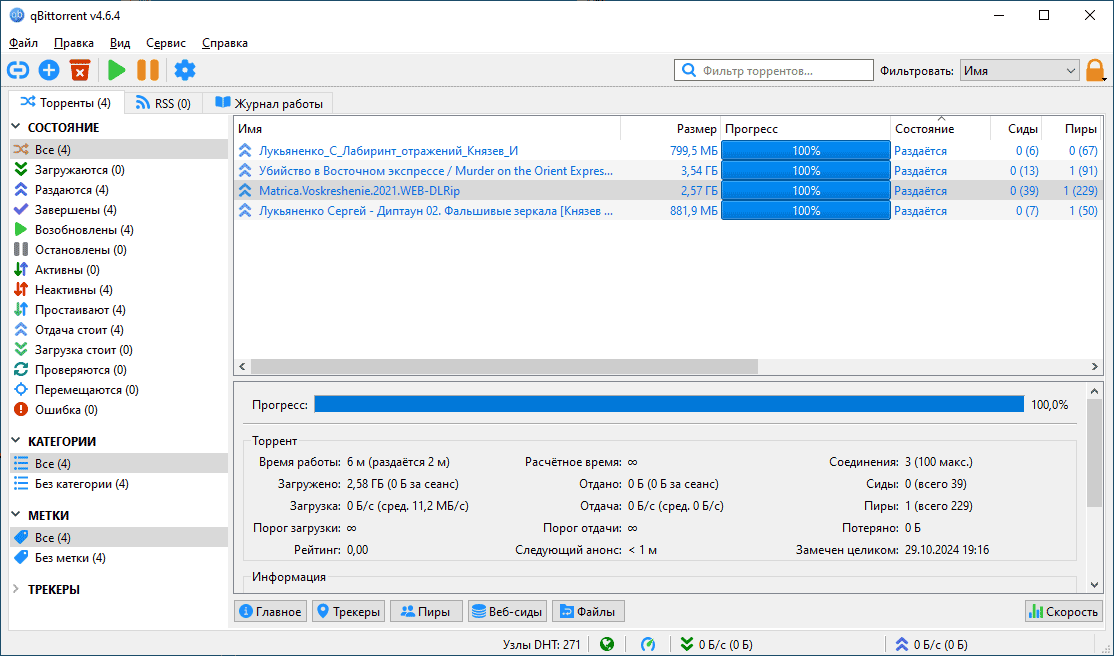Viewport: 1114px width, 656px height.
Task: Open the Файл menu
Action: (x=23, y=43)
